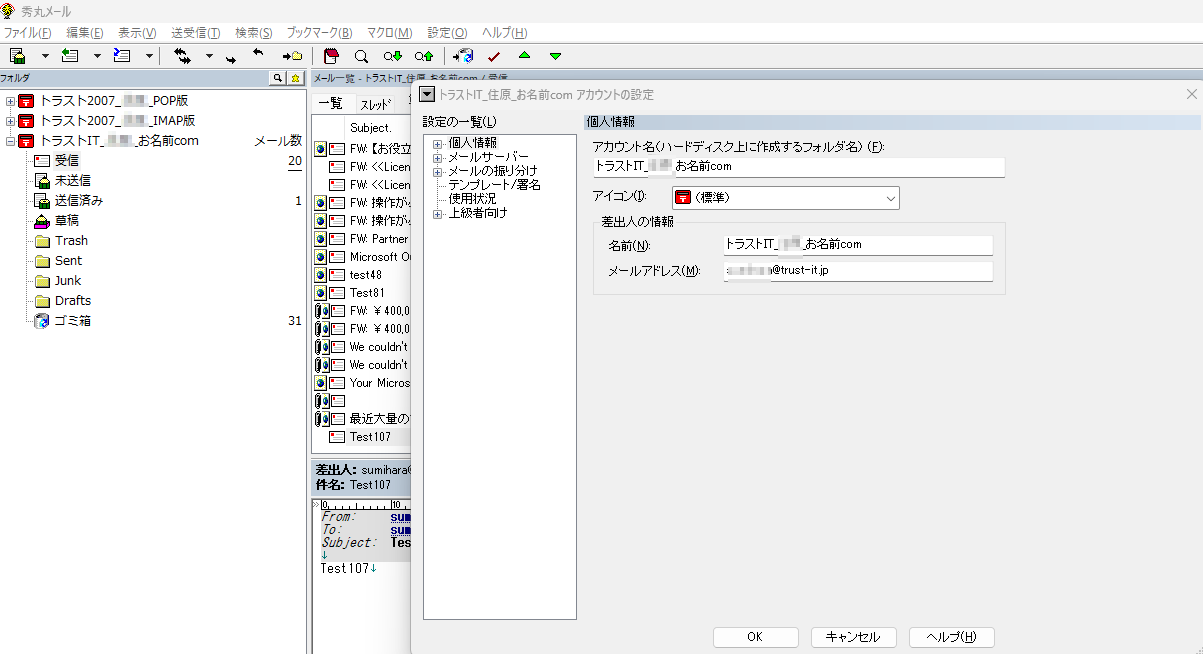Select the 受信 folder
The image size is (1203, 654).
click(x=67, y=161)
